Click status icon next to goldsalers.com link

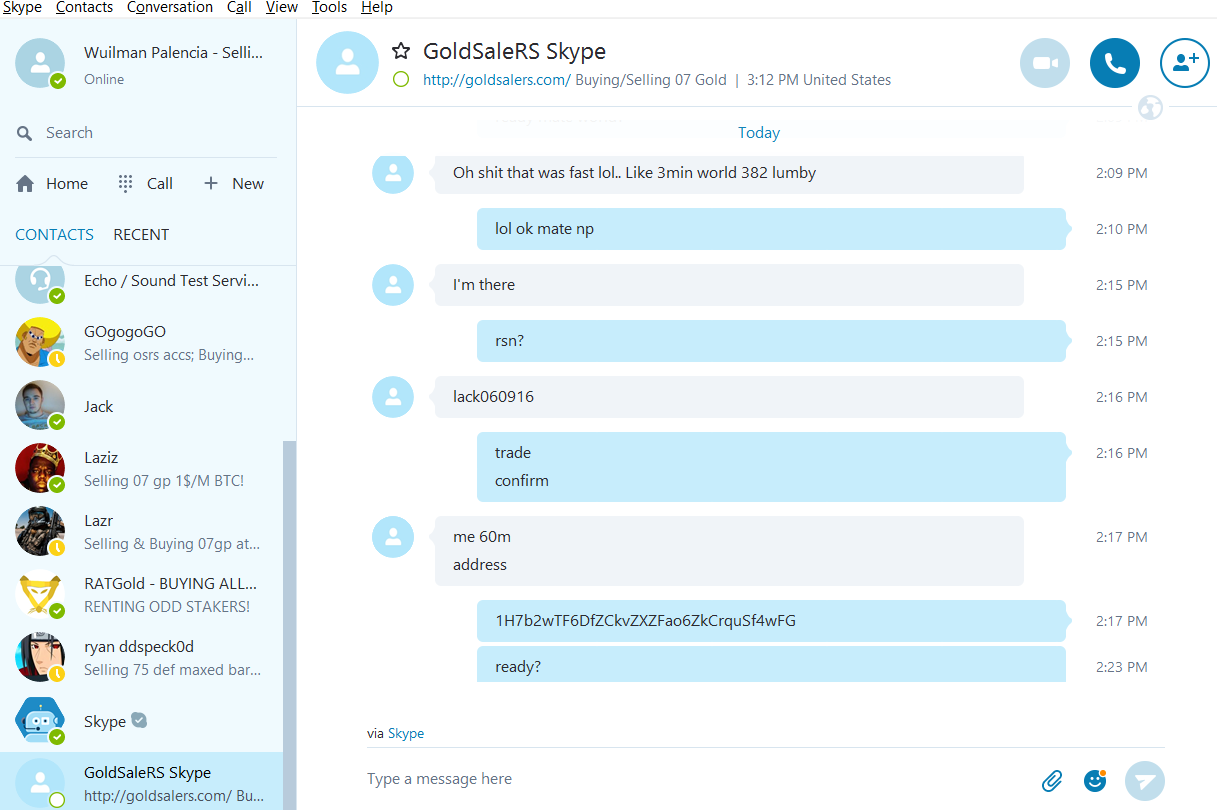point(401,80)
